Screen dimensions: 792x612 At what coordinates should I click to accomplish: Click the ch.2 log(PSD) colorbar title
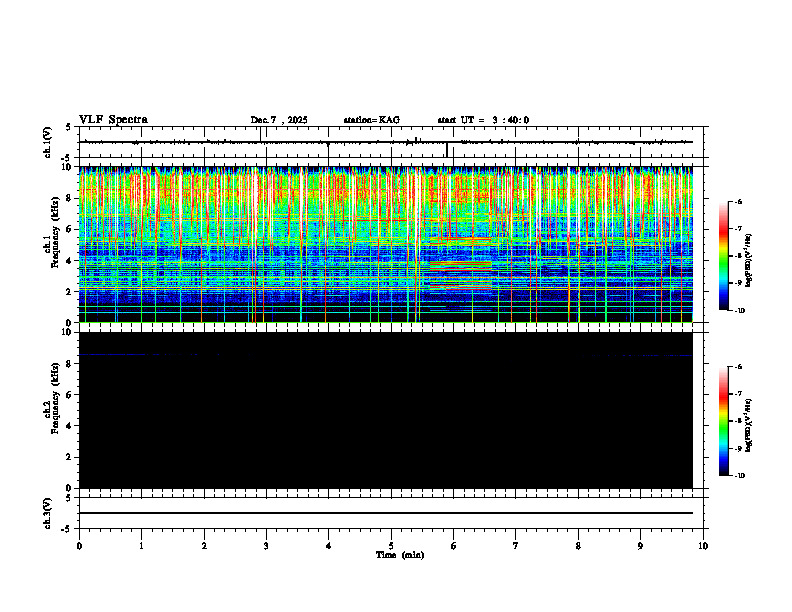[749, 425]
